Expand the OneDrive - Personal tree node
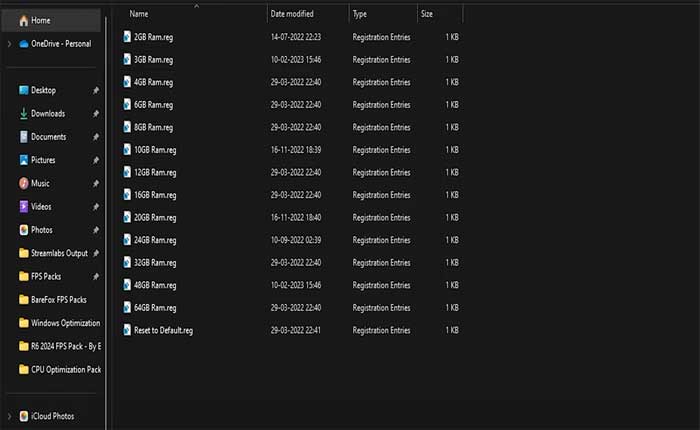 click(9, 43)
